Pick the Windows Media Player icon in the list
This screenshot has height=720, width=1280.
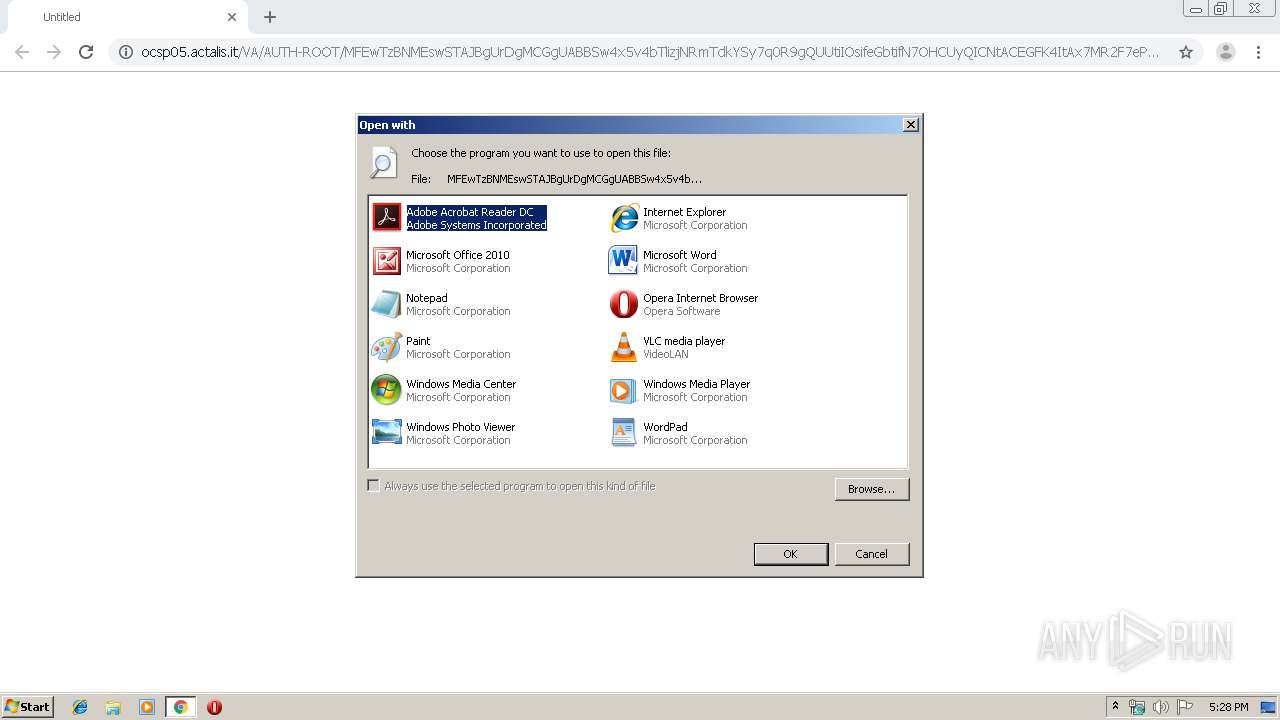[624, 389]
